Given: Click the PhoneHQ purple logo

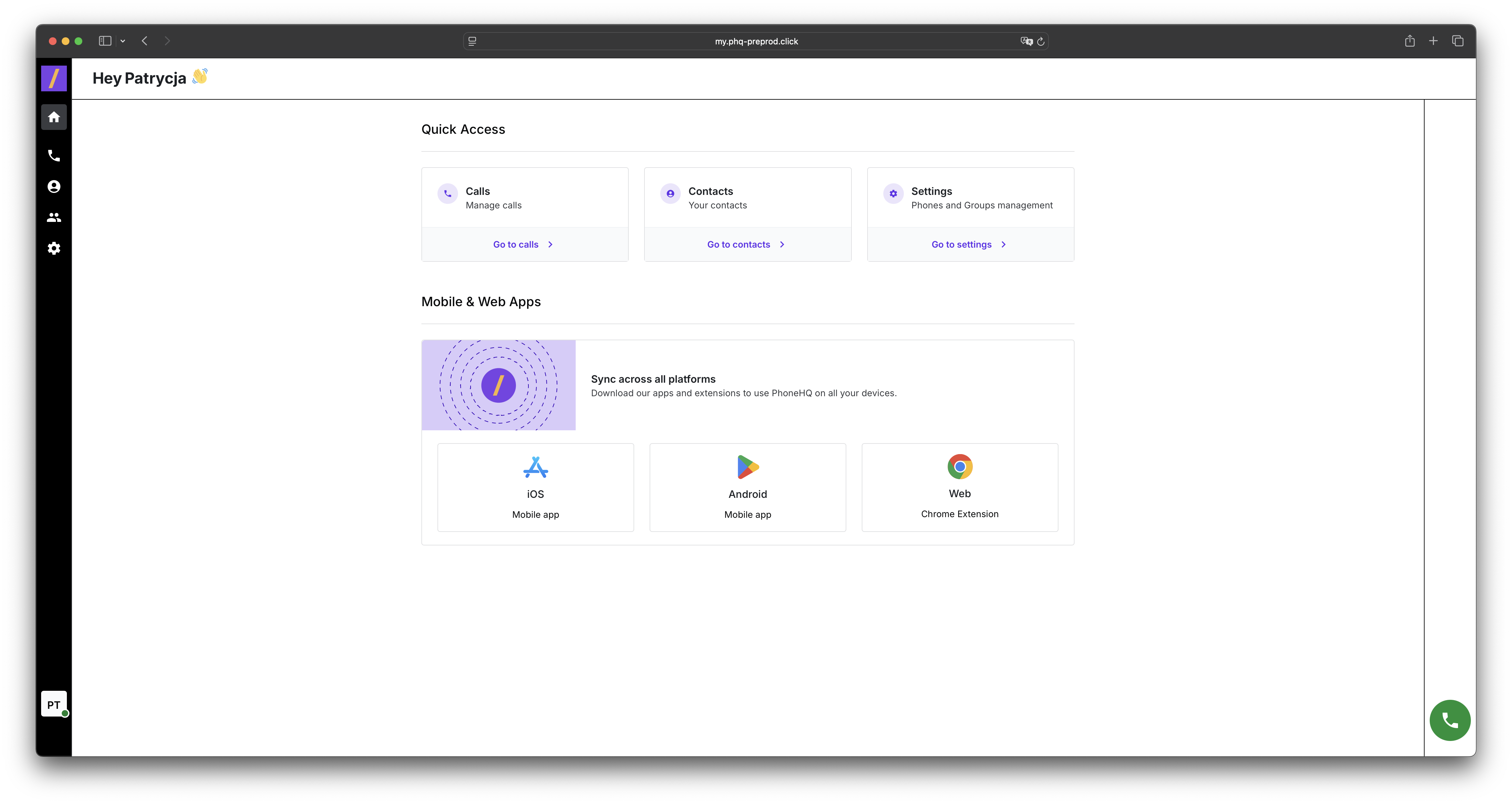Looking at the screenshot, I should [54, 78].
